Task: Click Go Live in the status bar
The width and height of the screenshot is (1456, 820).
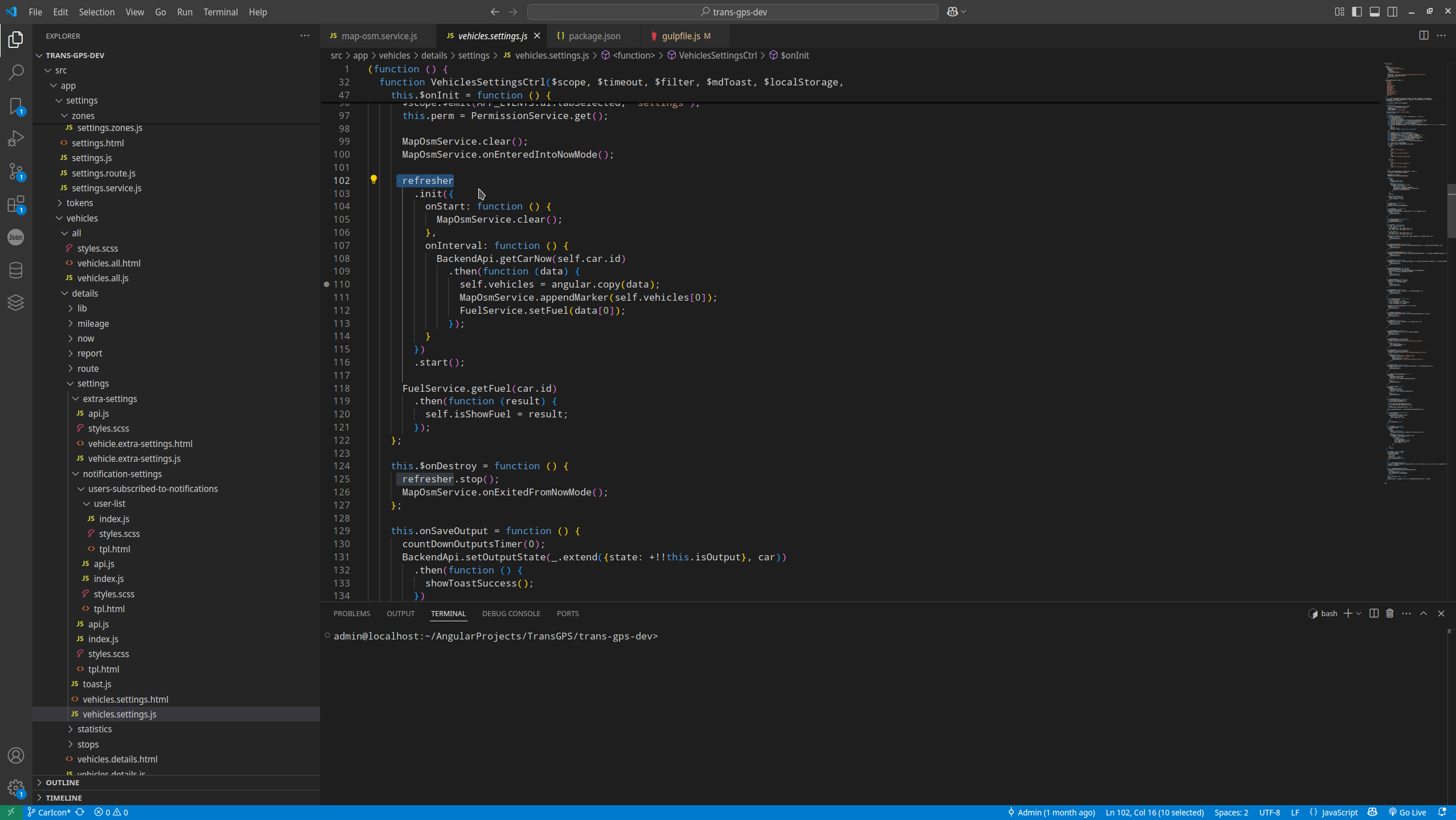Action: point(1408,812)
